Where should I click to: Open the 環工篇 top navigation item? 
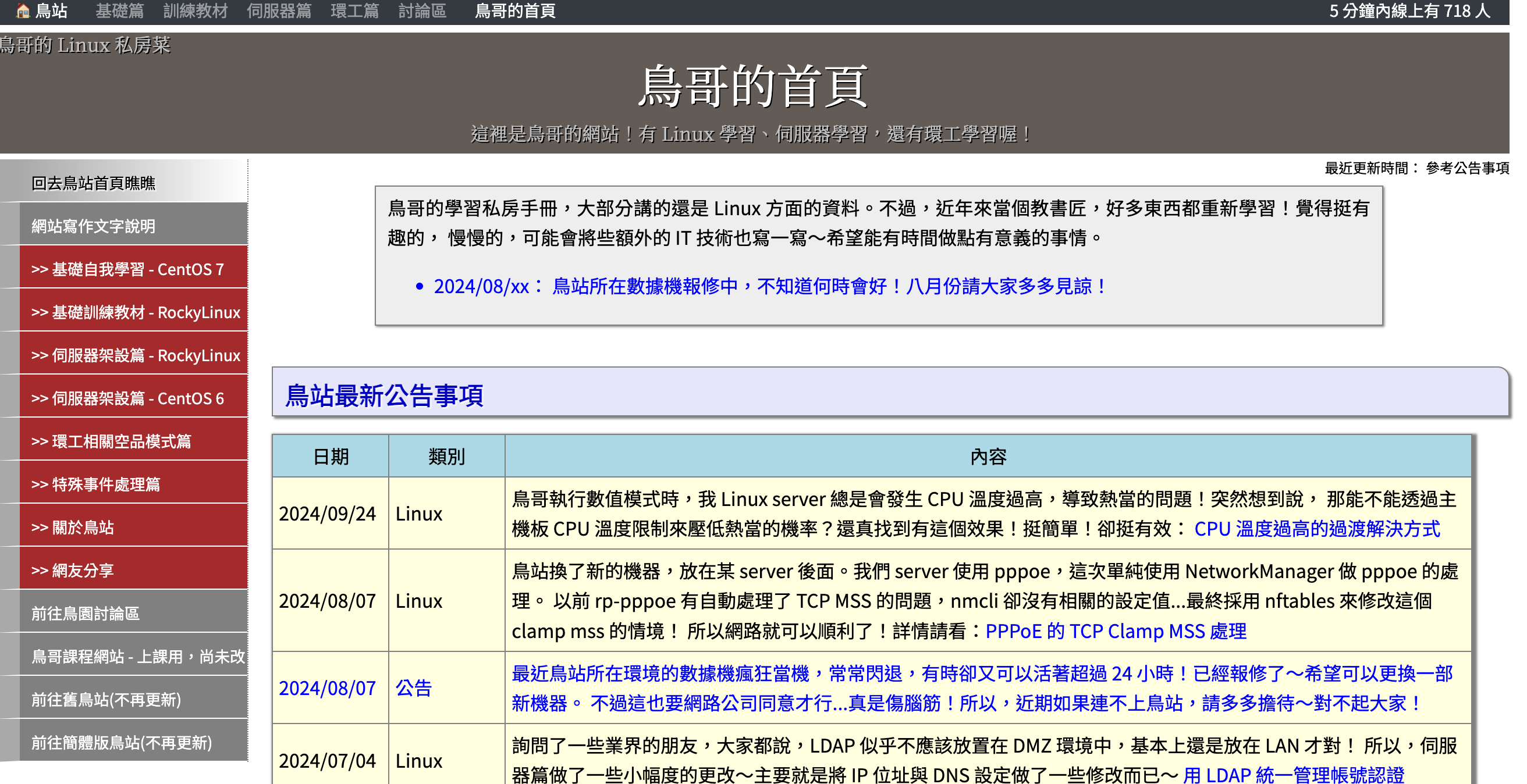[x=354, y=11]
